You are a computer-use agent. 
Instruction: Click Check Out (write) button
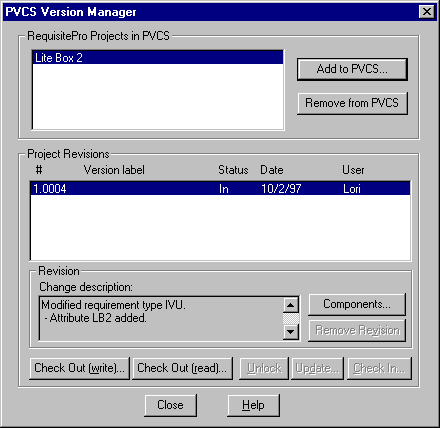[x=79, y=368]
